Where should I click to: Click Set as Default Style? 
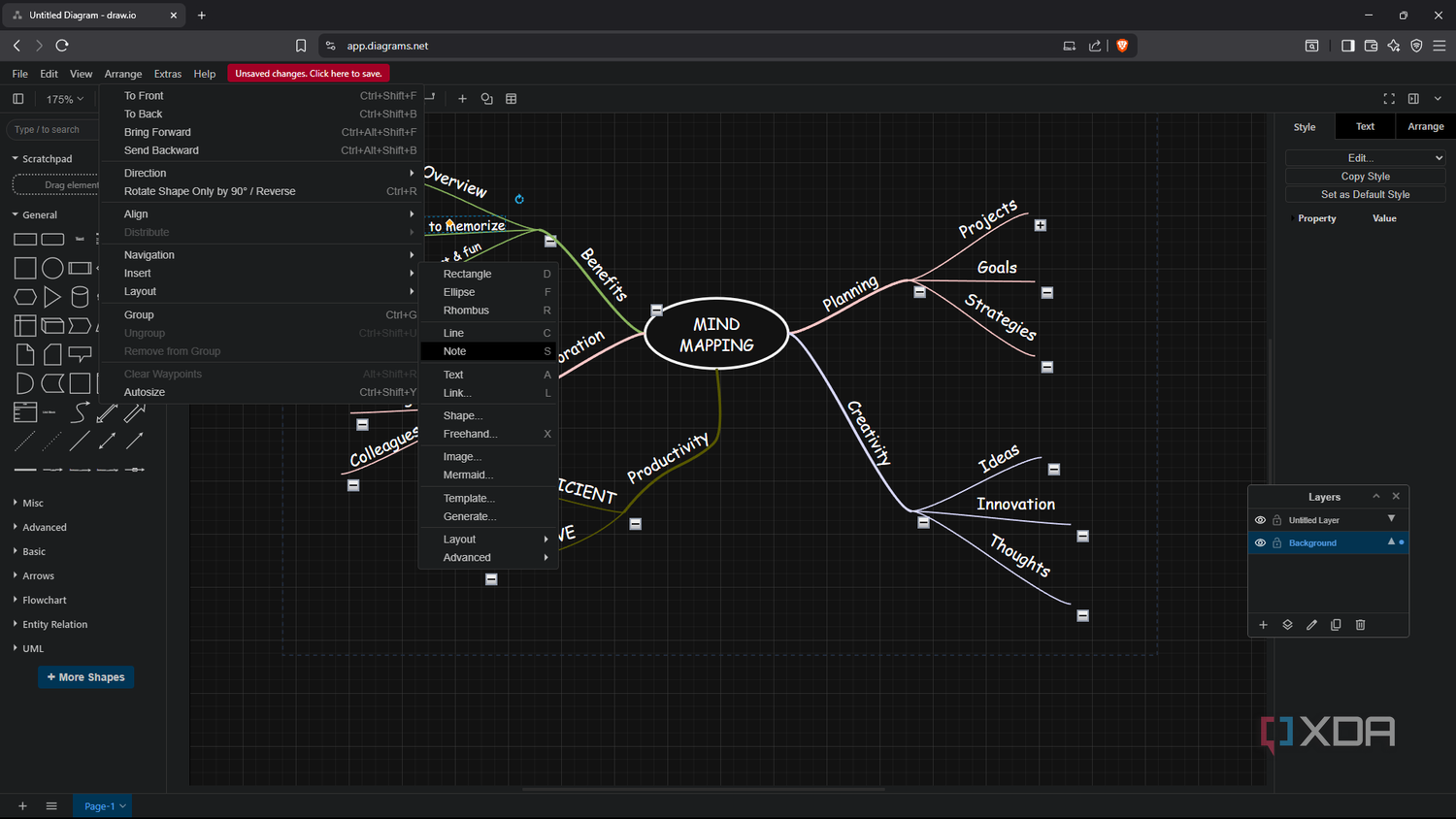point(1366,194)
